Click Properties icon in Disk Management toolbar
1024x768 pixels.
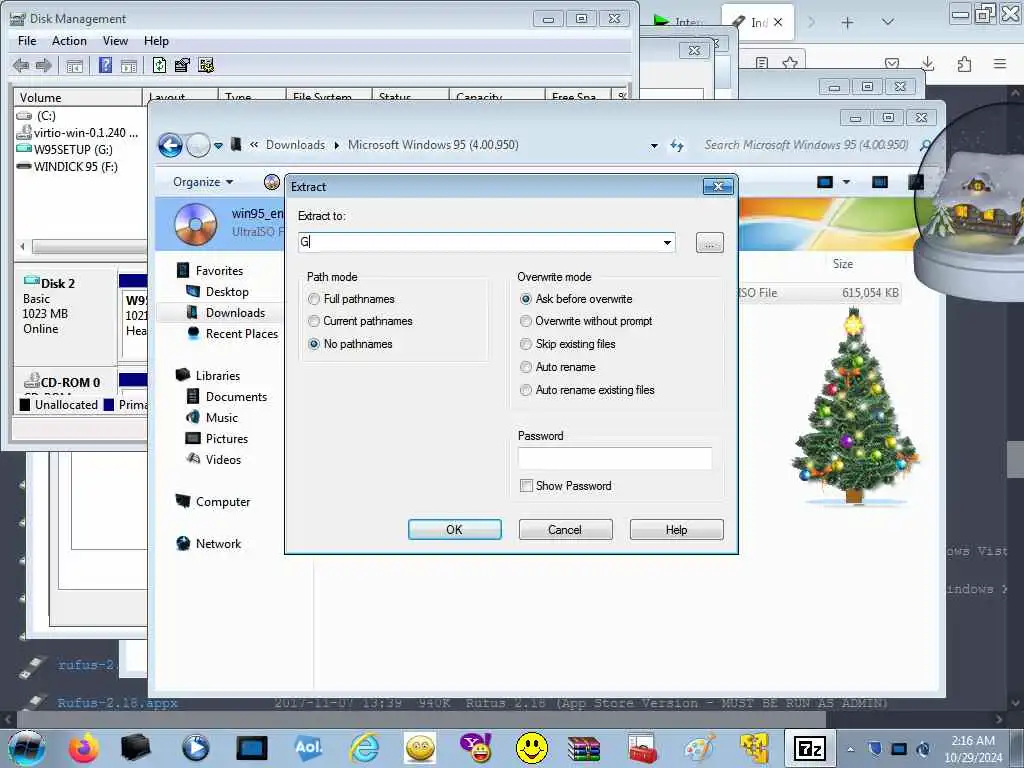coord(182,65)
